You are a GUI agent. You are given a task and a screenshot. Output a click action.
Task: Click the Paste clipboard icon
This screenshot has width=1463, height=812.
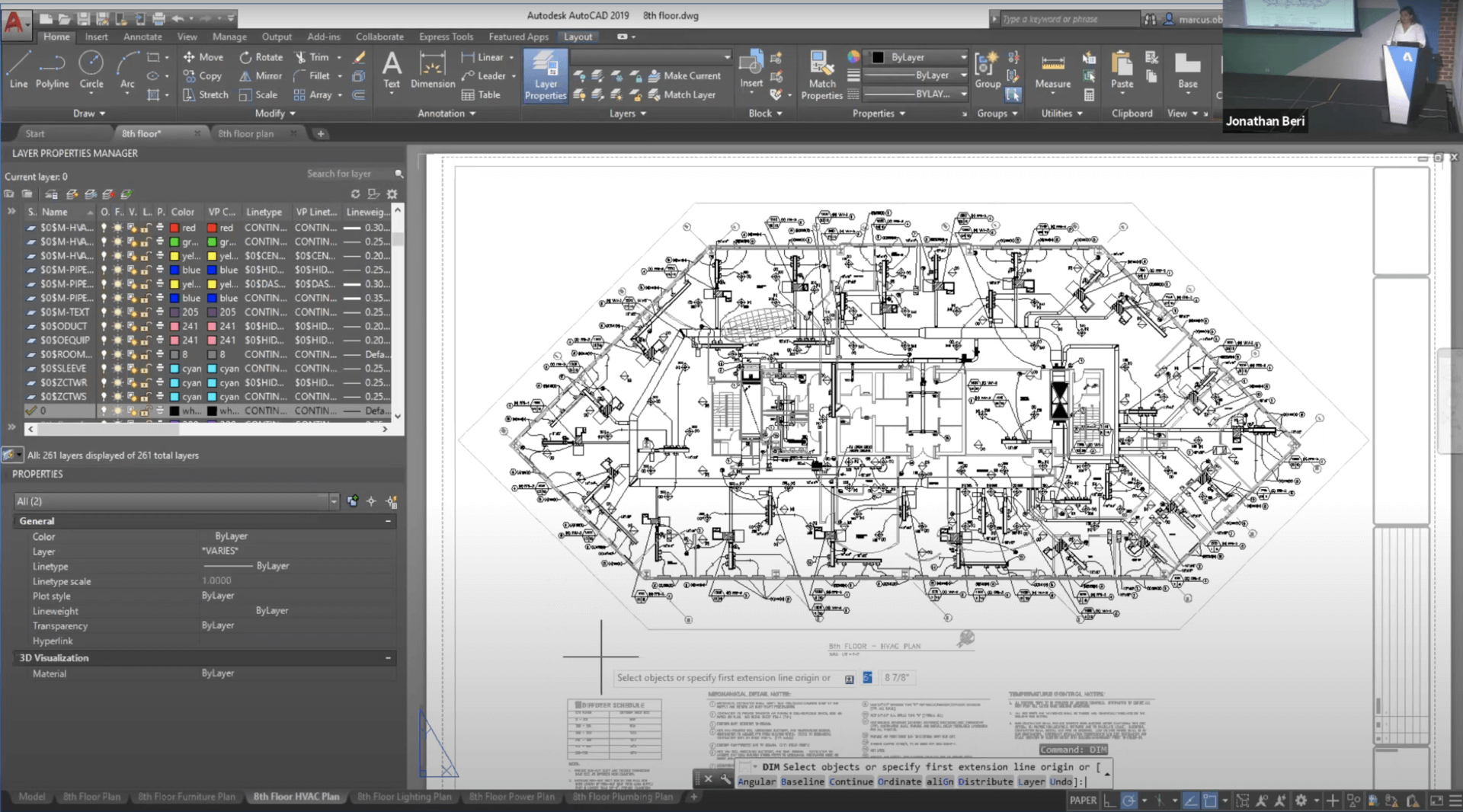(1122, 71)
